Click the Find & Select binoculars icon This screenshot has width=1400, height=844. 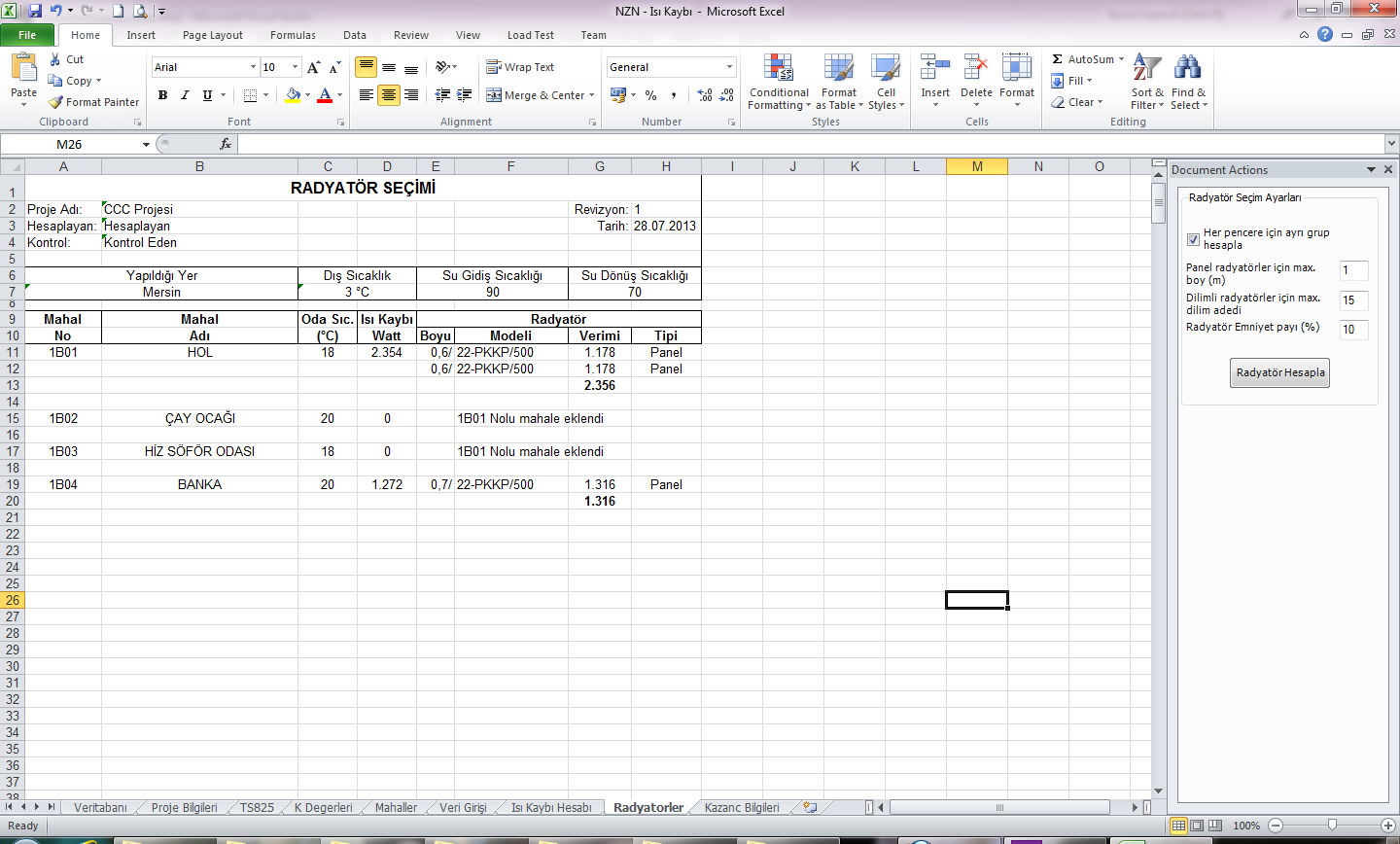pos(1187,68)
